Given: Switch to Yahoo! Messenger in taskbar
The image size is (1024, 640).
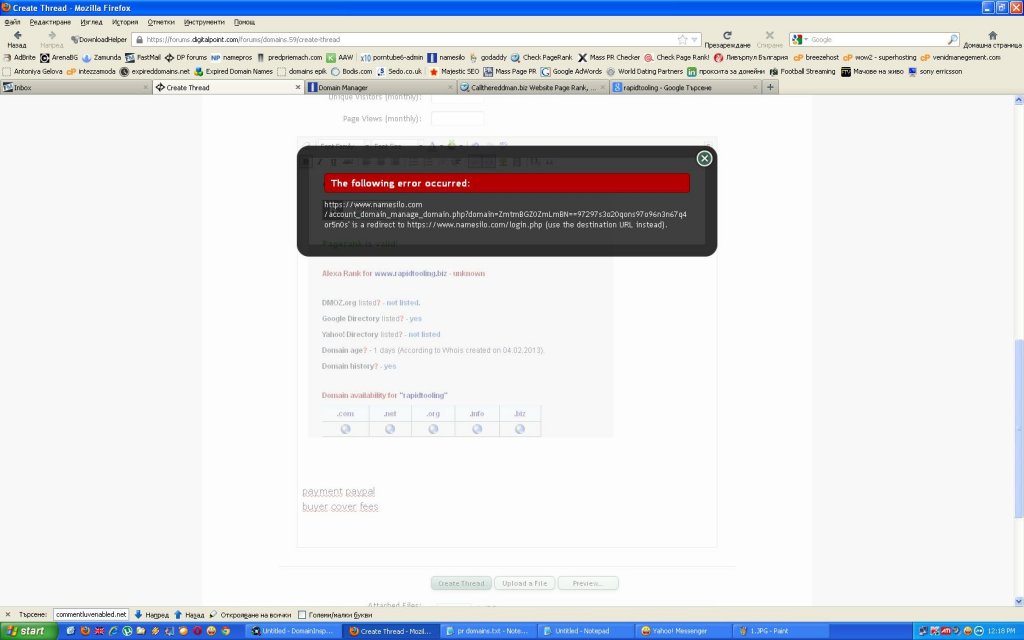Looking at the screenshot, I should pyautogui.click(x=682, y=631).
